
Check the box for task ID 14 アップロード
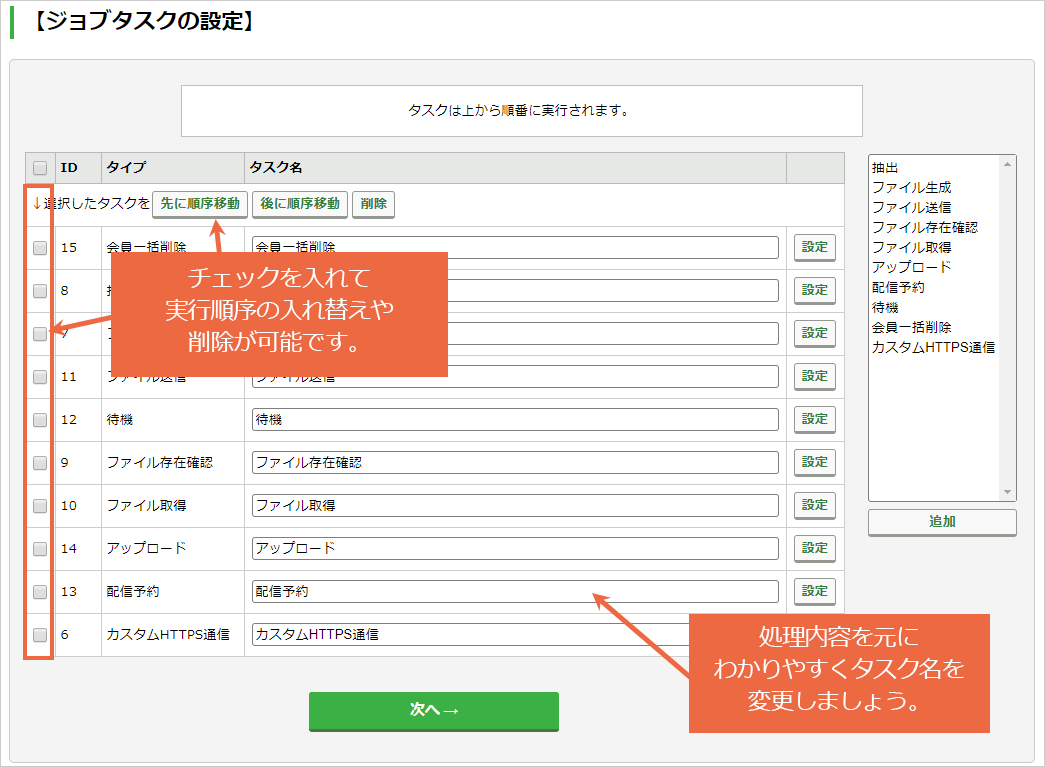pyautogui.click(x=40, y=548)
